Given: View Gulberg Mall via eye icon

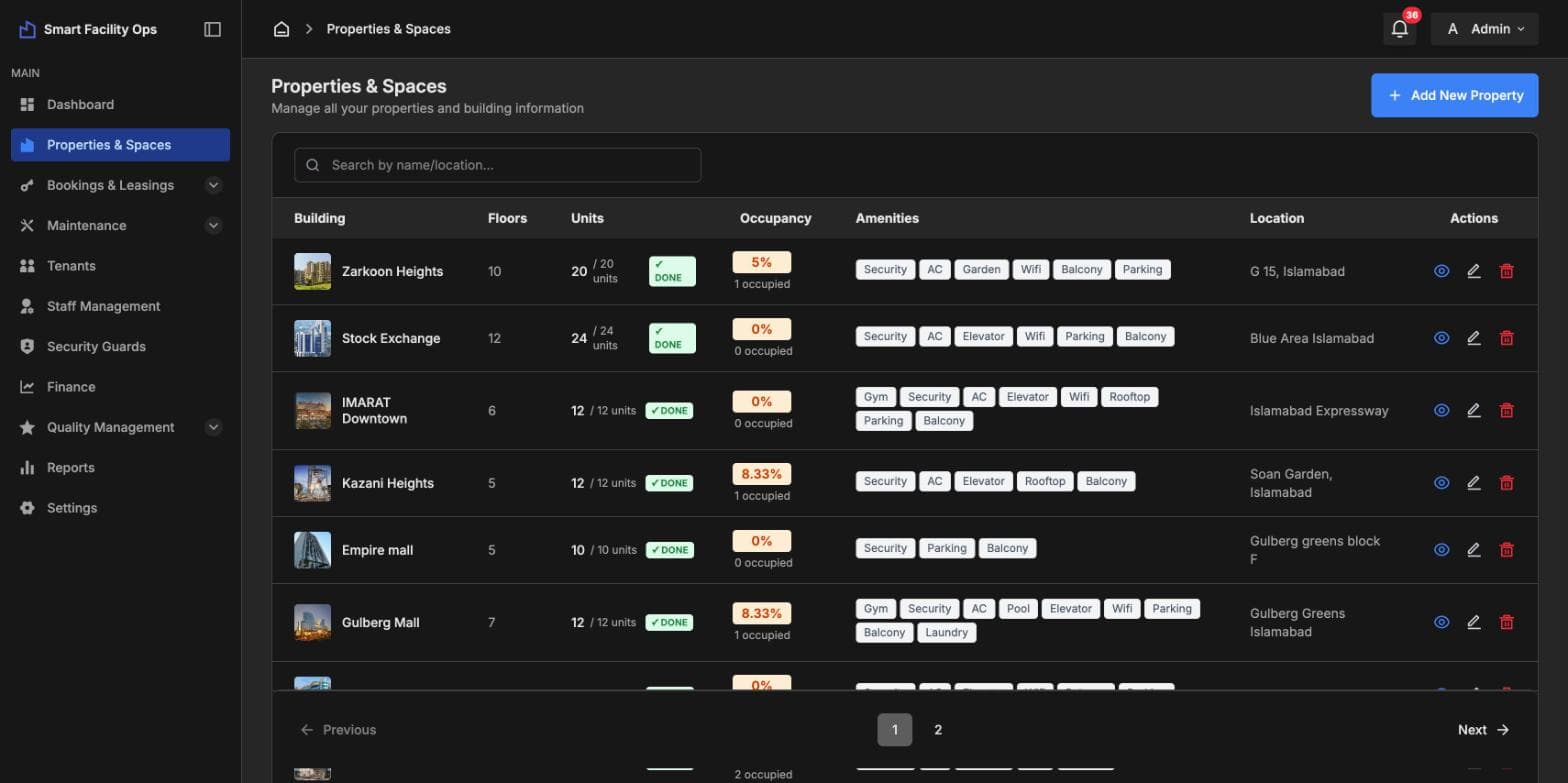Looking at the screenshot, I should (1441, 622).
